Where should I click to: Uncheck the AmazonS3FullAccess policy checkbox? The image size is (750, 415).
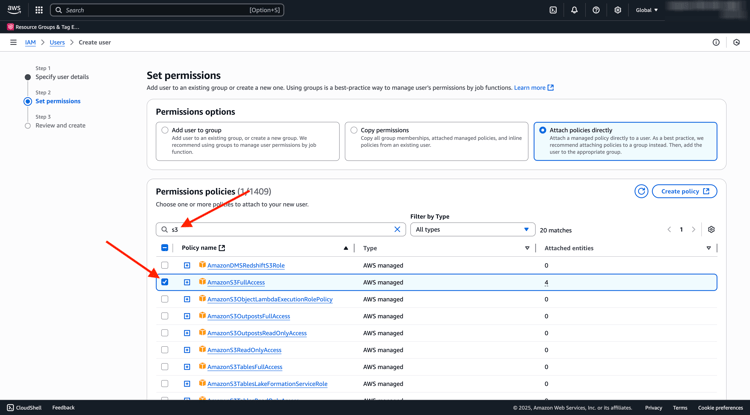[165, 282]
